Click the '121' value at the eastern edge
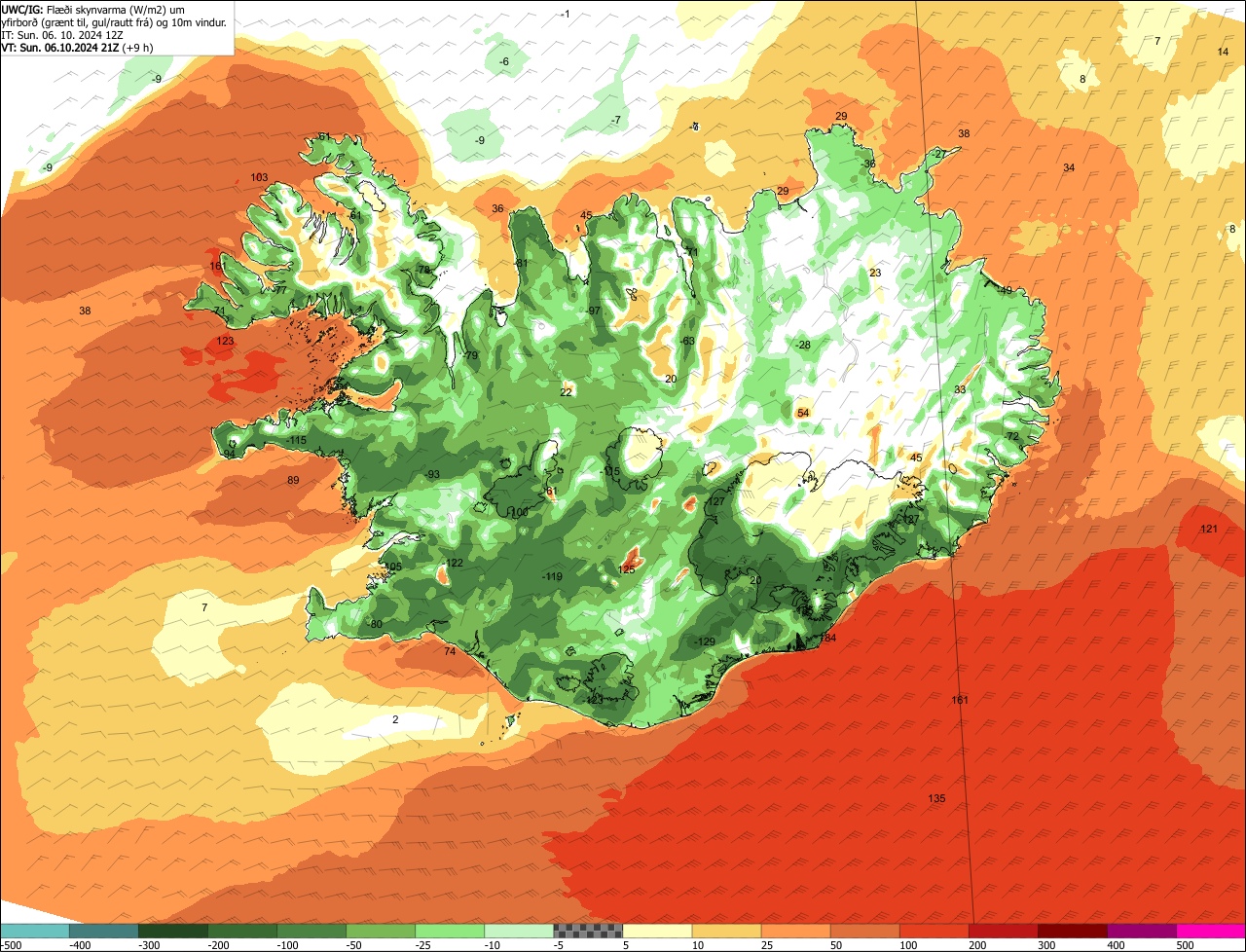The width and height of the screenshot is (1246, 952). coord(1209,529)
